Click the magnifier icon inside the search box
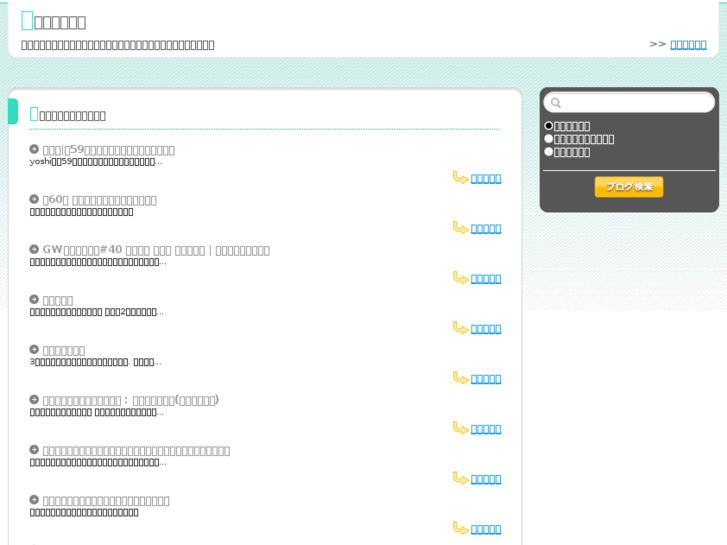This screenshot has width=727, height=545. (556, 103)
